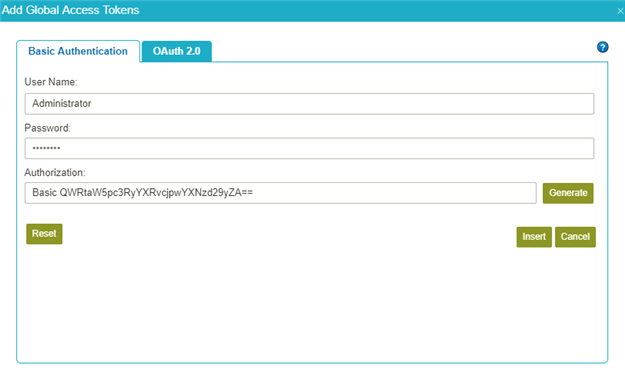Click the 'User Name:' label
Screen dimensions: 625x381
pyautogui.click(x=51, y=82)
